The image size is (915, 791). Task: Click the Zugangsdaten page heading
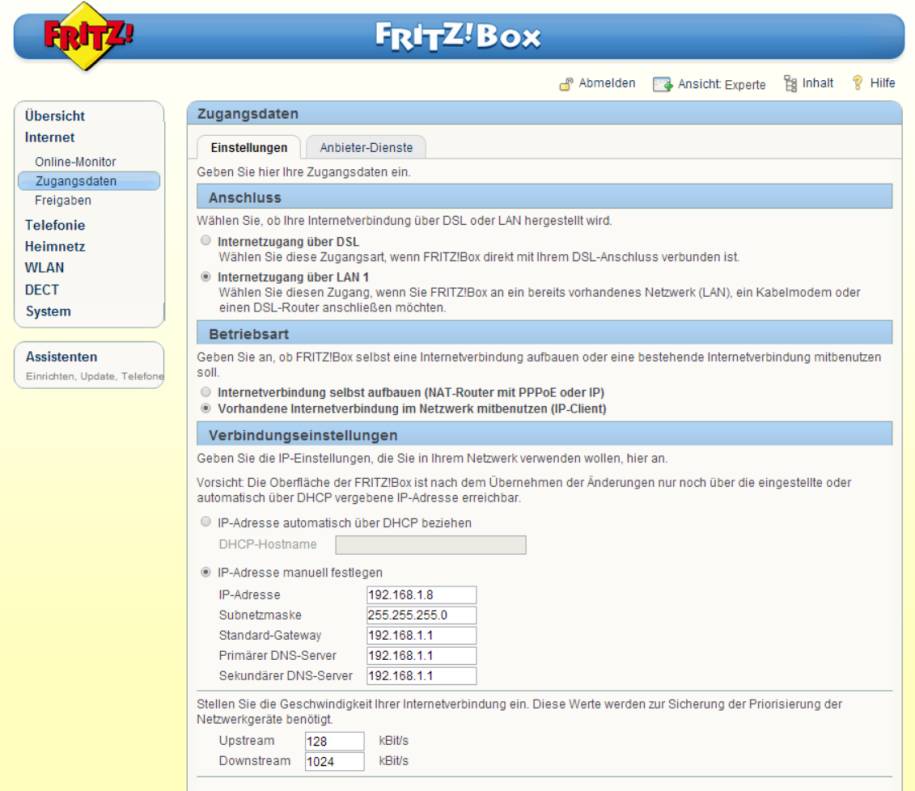point(248,114)
